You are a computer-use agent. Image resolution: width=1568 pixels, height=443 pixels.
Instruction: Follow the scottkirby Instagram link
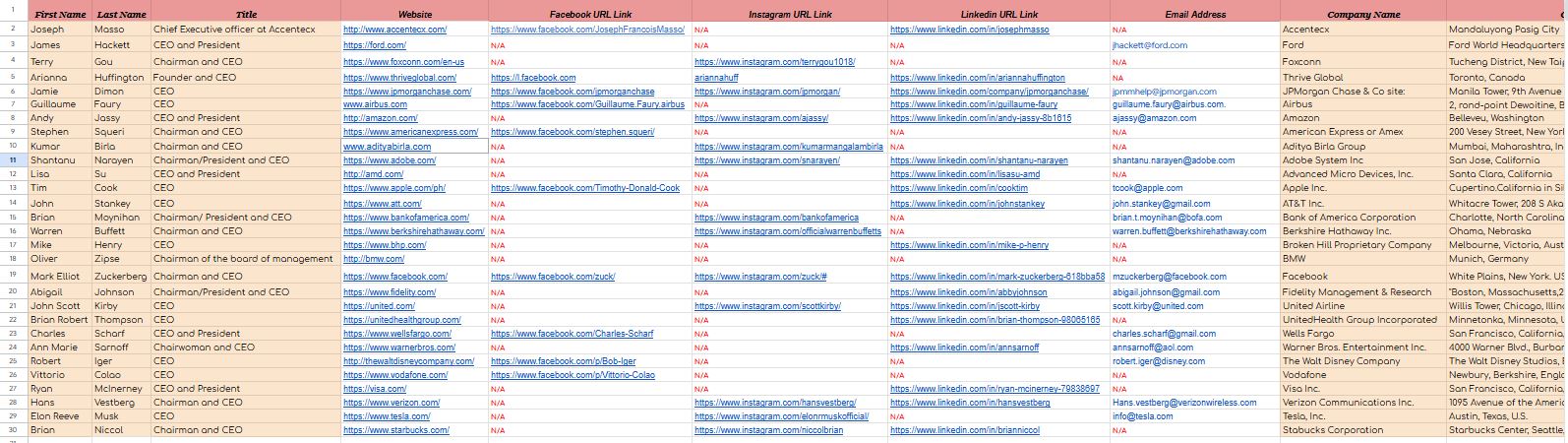767,306
